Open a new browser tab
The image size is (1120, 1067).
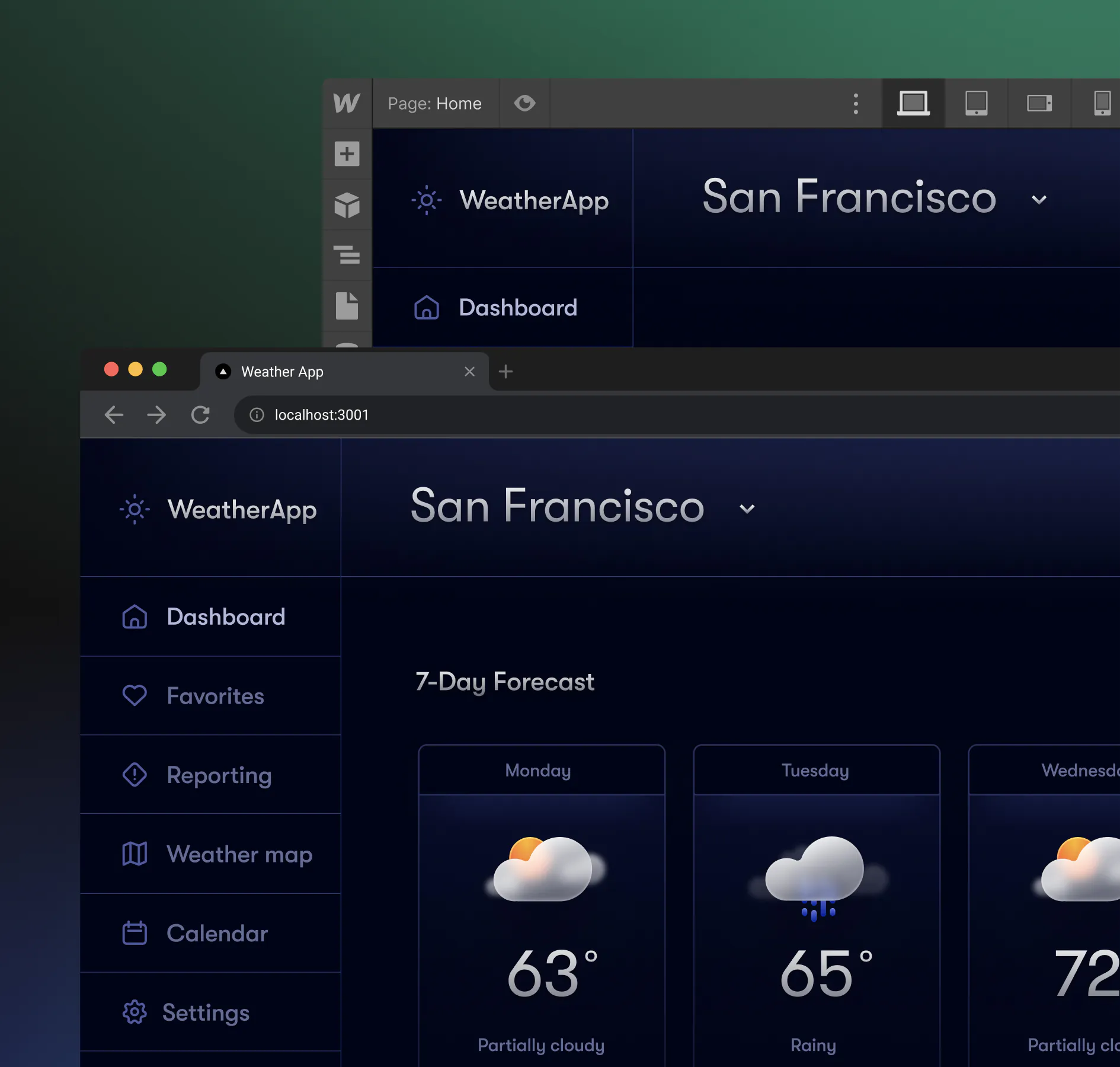click(x=505, y=372)
